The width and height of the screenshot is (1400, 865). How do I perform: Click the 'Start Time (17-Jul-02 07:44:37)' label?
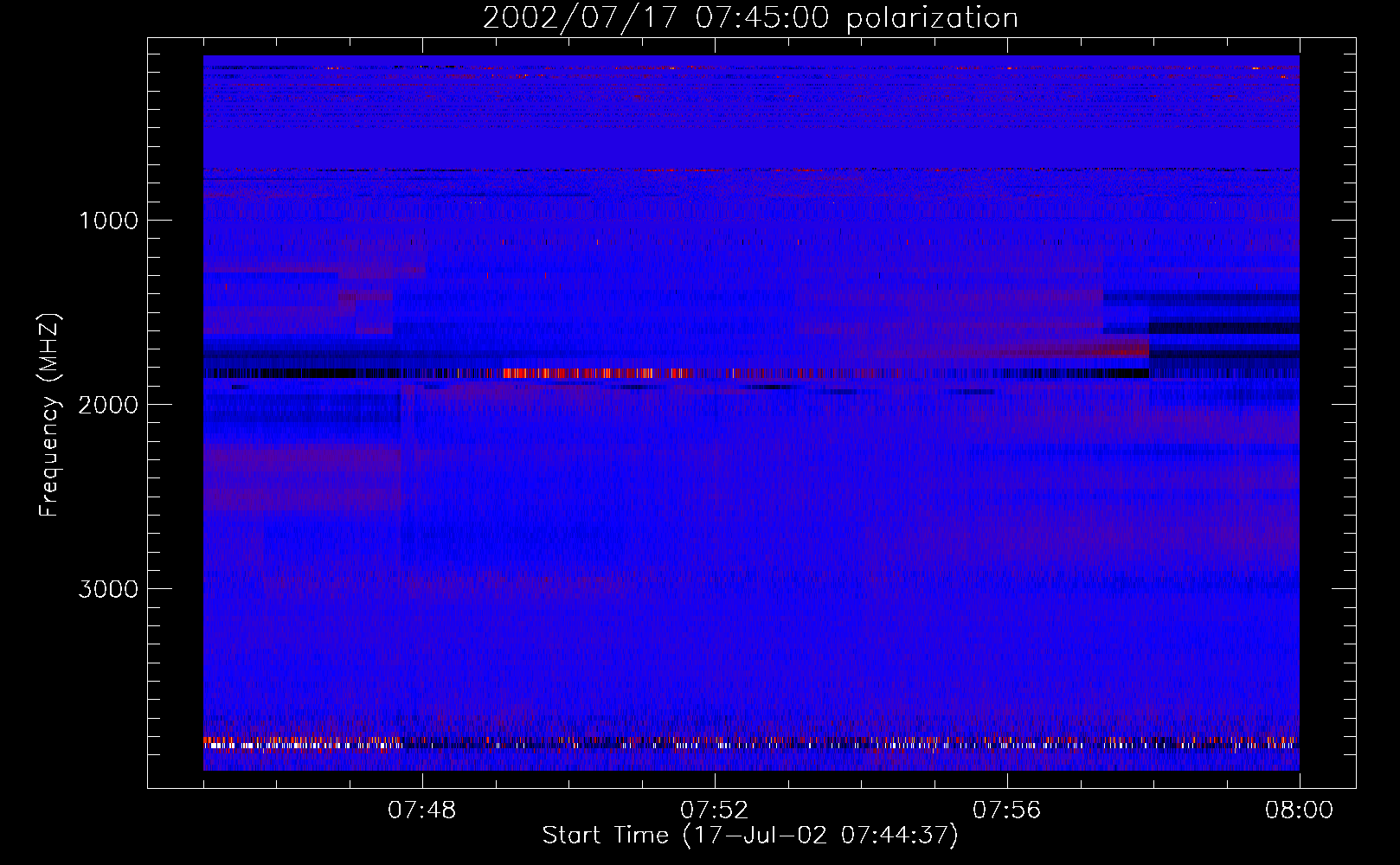(750, 835)
